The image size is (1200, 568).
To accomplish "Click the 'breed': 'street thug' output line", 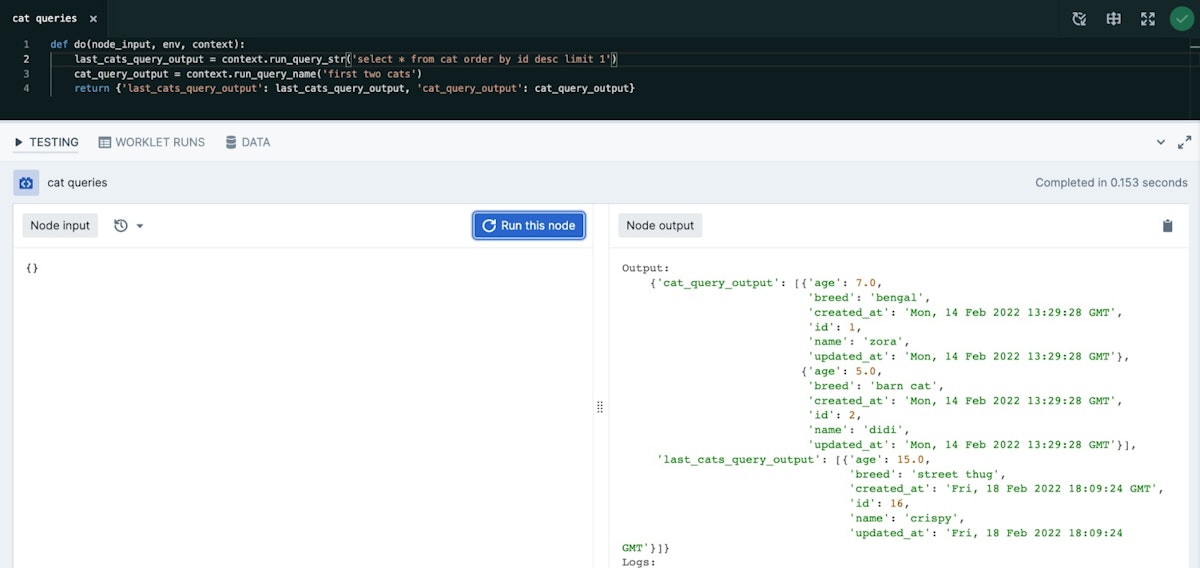I will click(x=927, y=474).
